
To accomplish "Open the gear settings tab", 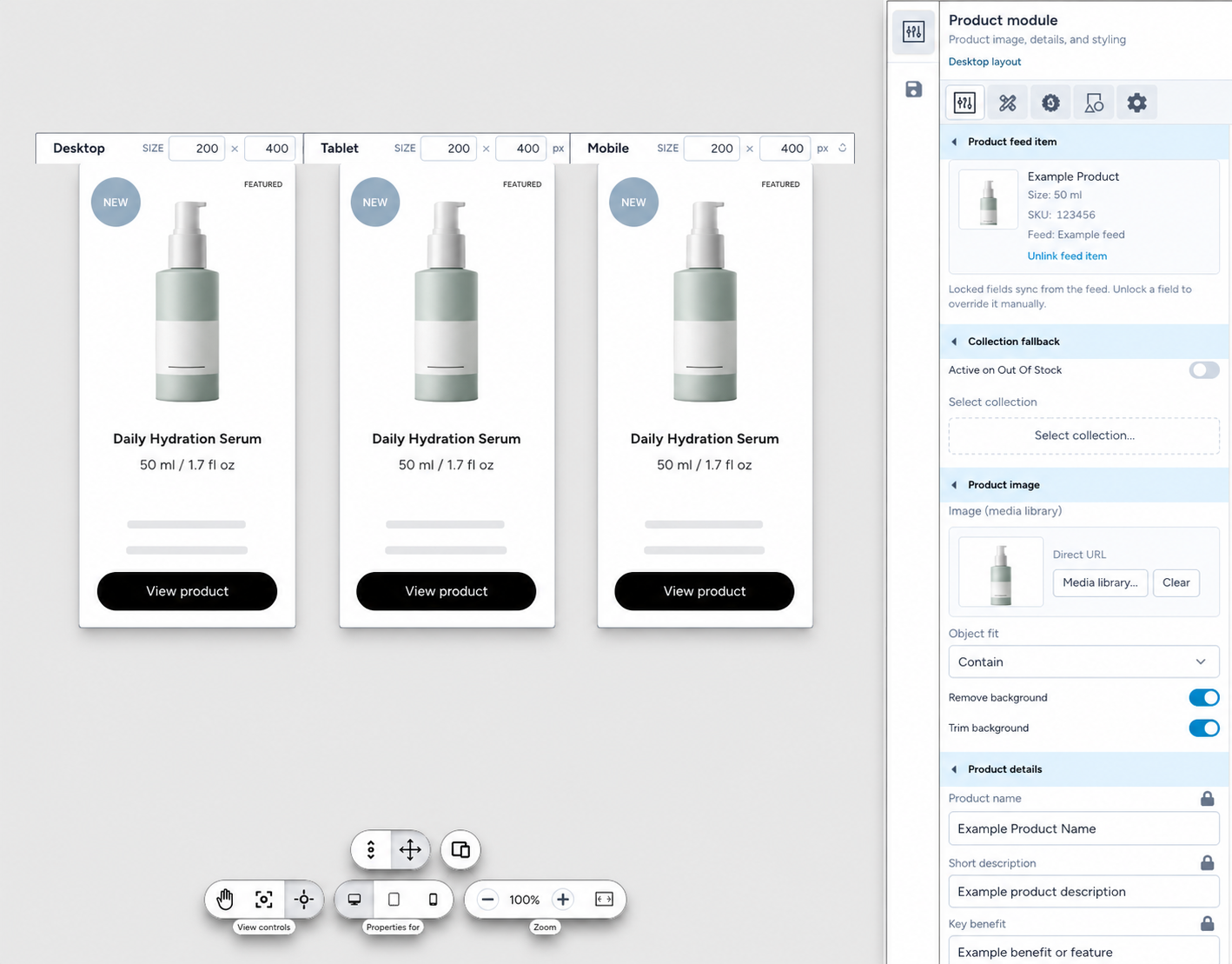I will coord(1136,103).
